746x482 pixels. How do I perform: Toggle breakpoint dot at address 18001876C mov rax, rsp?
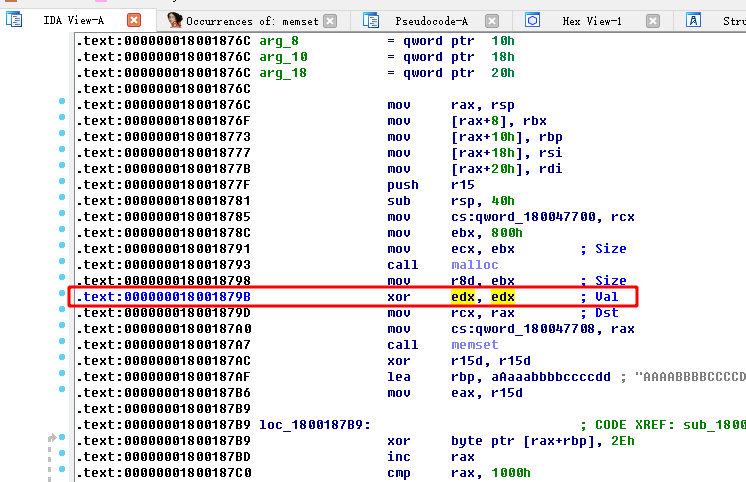point(62,101)
